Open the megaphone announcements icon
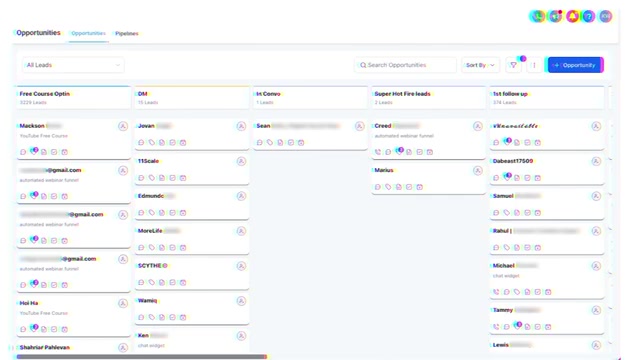 click(x=556, y=16)
